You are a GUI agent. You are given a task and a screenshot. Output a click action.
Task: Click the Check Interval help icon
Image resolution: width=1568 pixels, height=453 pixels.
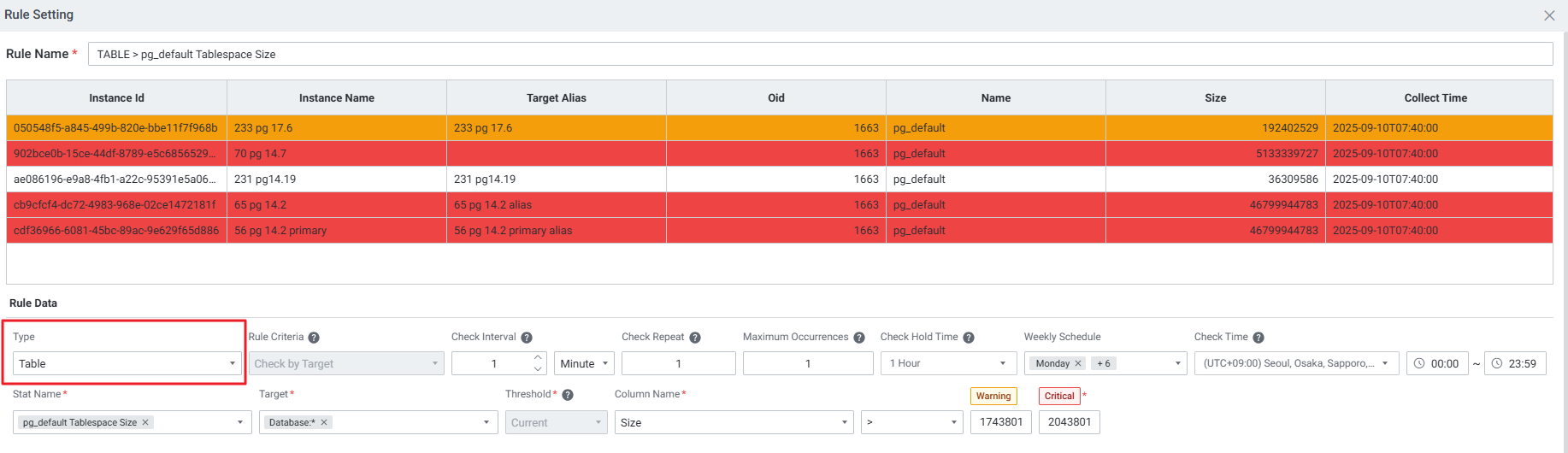tap(527, 338)
